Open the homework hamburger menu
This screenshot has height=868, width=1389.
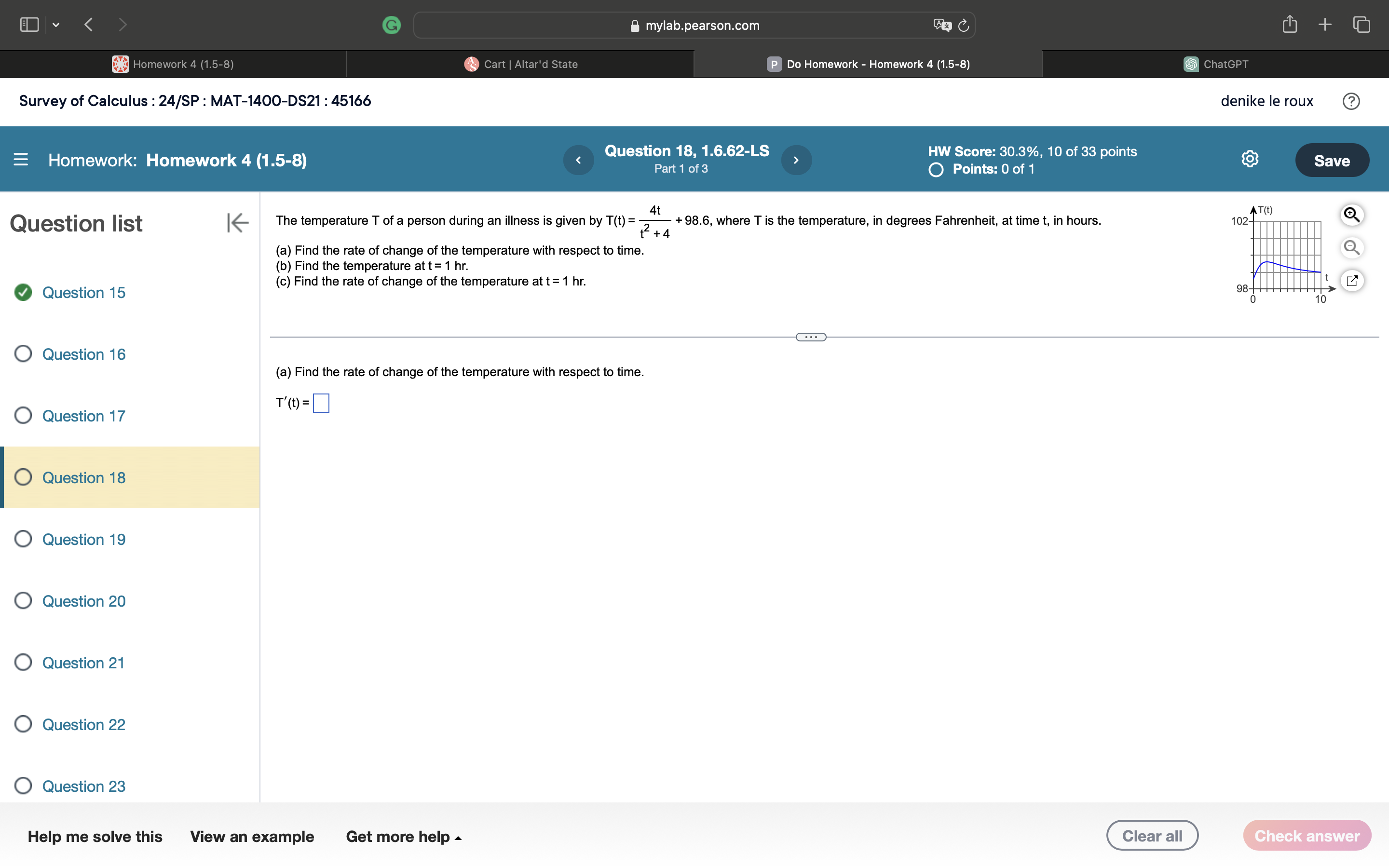(21, 160)
